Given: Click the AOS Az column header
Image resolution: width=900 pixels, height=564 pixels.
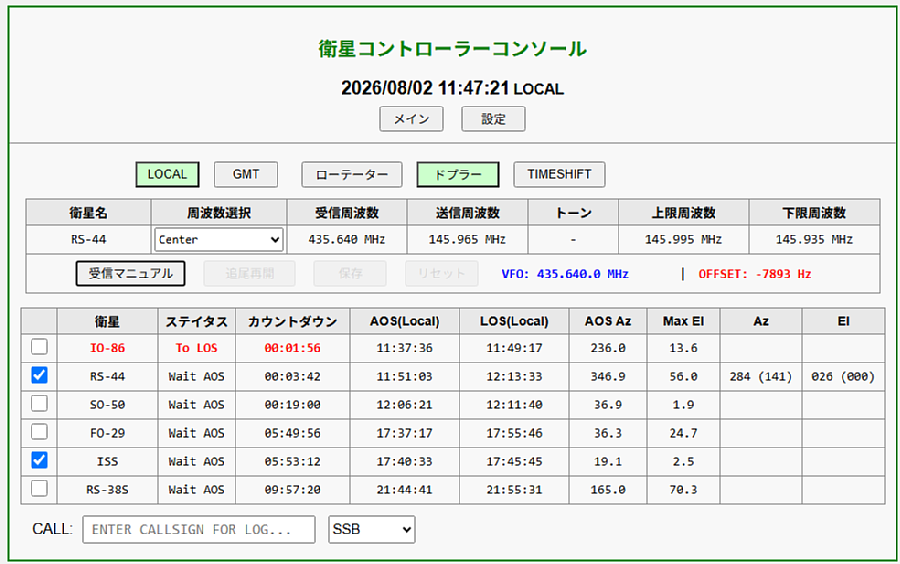Looking at the screenshot, I should pos(608,322).
